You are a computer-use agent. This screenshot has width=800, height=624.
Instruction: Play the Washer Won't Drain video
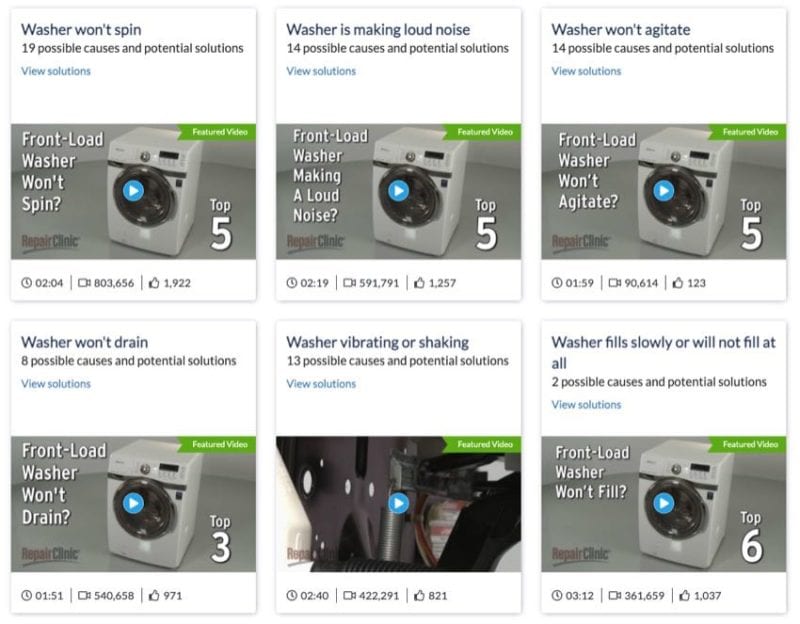133,504
